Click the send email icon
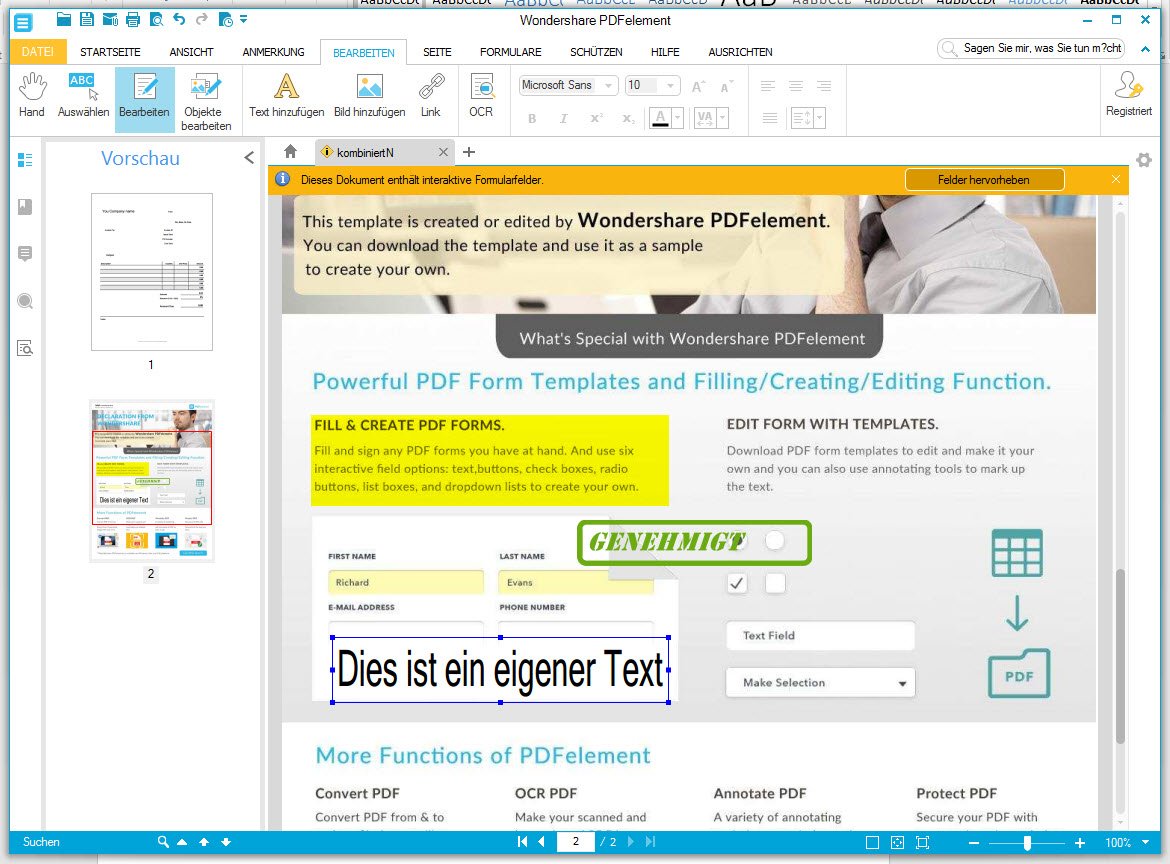 coord(110,19)
